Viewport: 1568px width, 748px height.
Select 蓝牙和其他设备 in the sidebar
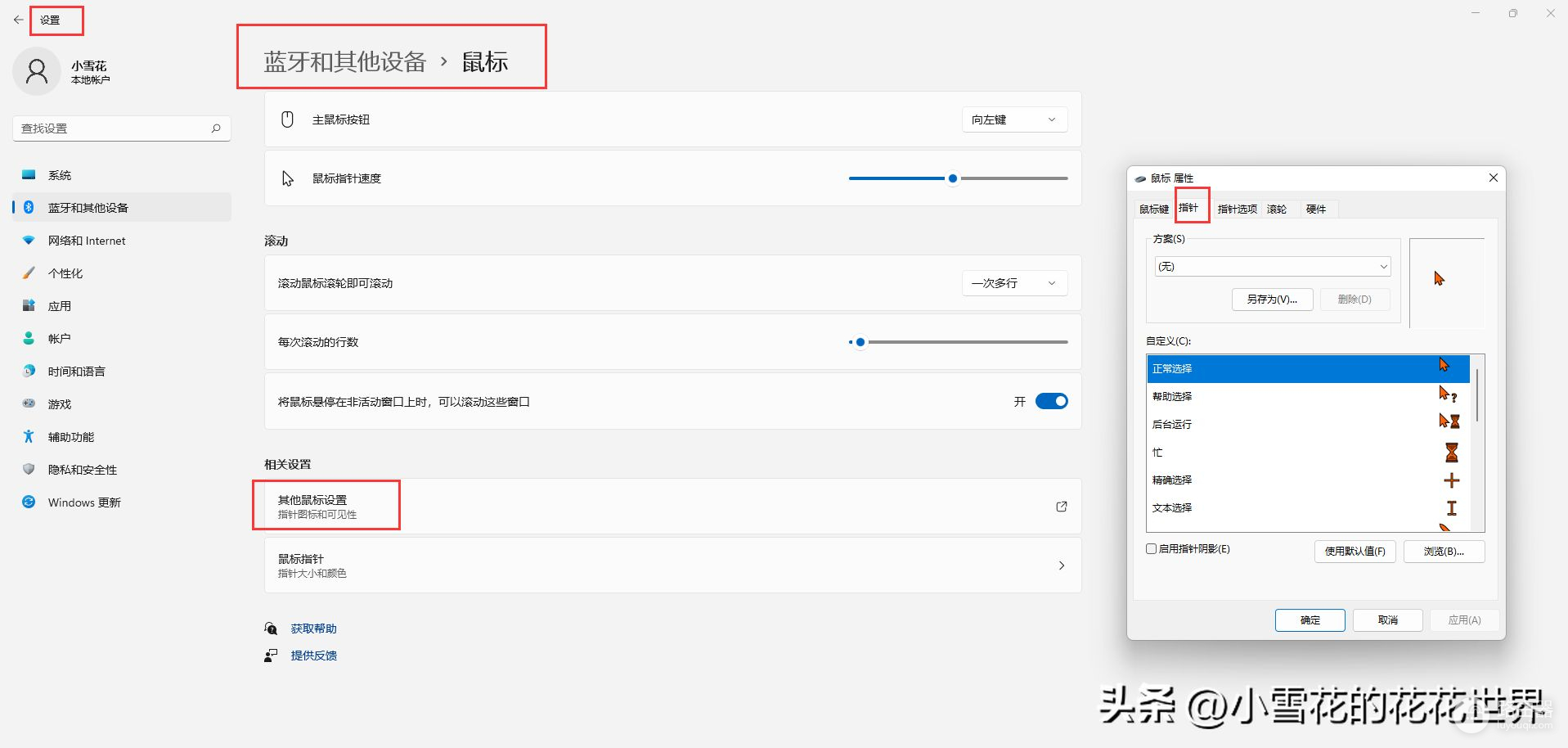[122, 208]
